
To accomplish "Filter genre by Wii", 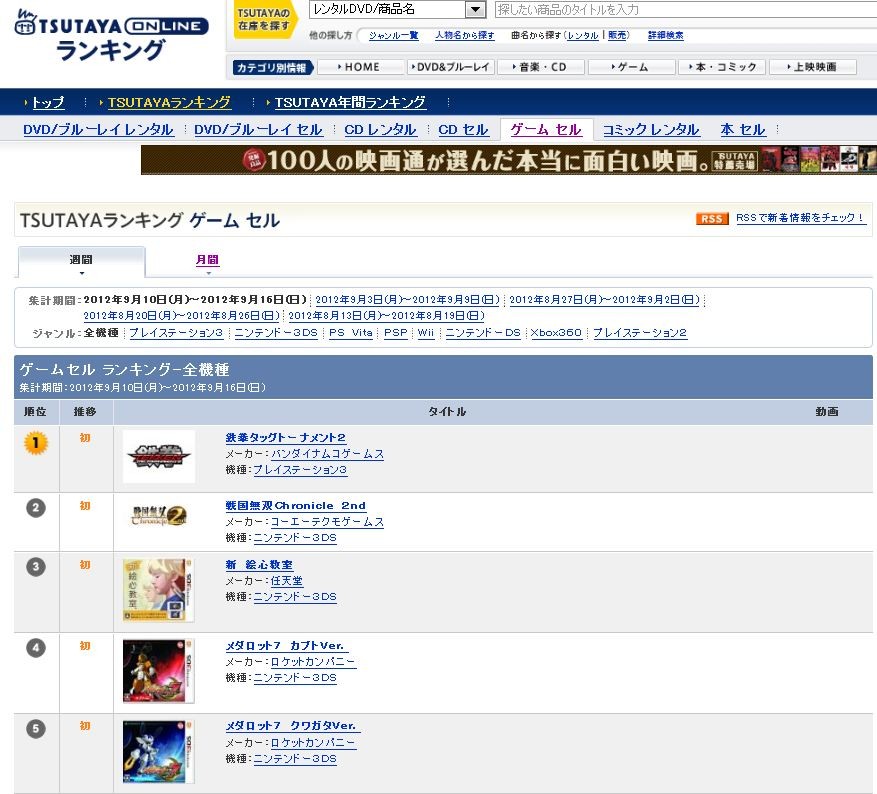I will (426, 333).
